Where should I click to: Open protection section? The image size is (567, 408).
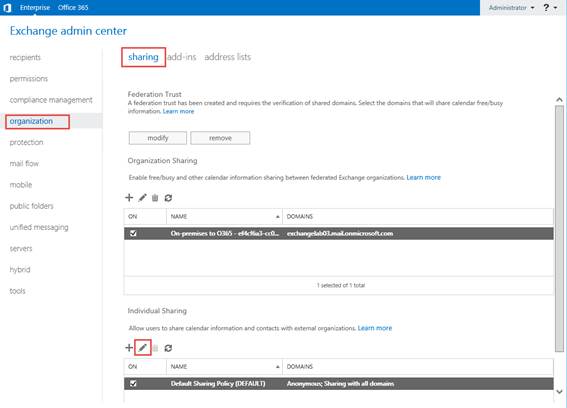(x=26, y=143)
